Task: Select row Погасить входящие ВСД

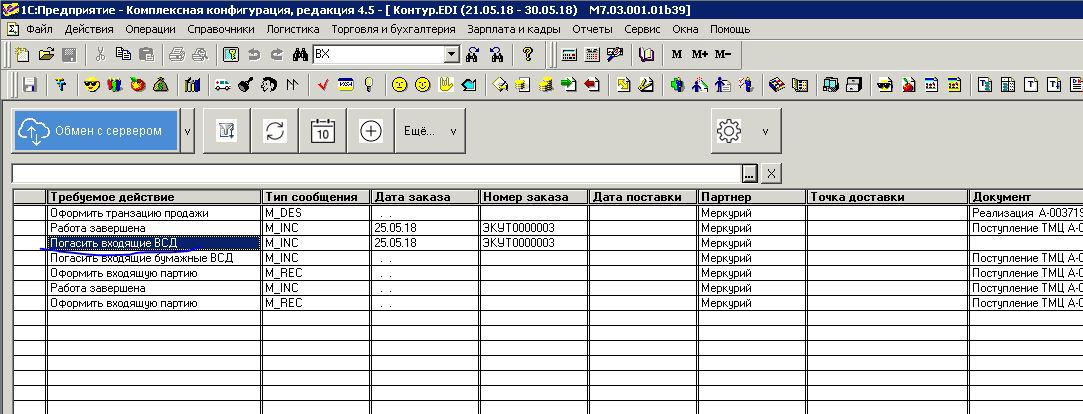Action: point(154,243)
